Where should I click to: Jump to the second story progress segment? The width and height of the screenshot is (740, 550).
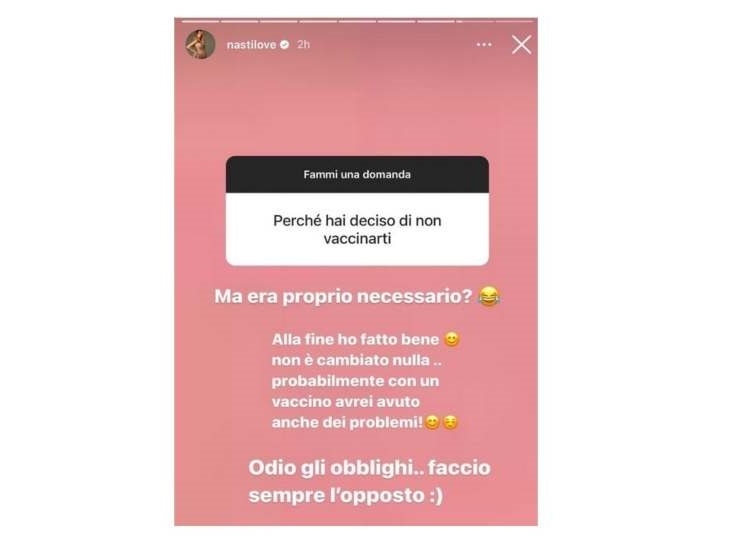[239, 21]
